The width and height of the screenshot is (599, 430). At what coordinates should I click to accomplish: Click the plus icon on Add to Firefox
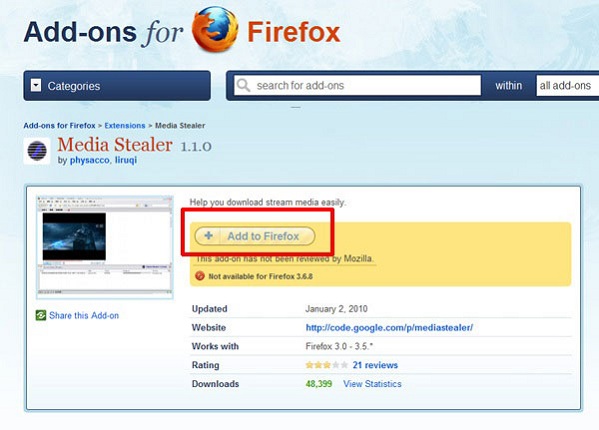[208, 236]
